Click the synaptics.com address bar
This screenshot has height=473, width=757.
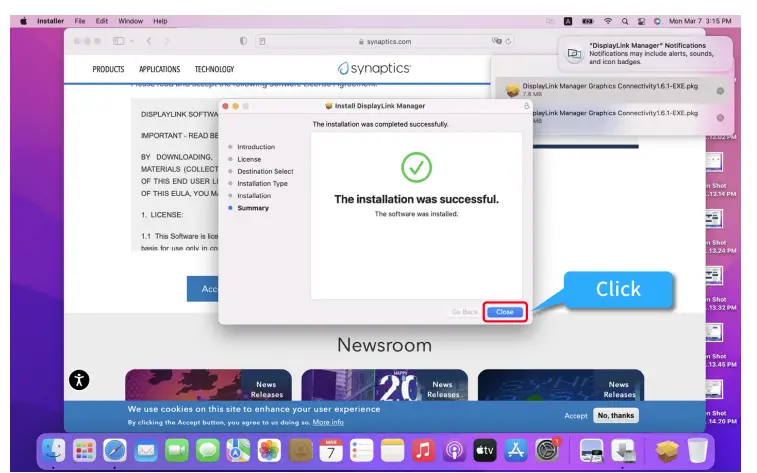pos(385,42)
